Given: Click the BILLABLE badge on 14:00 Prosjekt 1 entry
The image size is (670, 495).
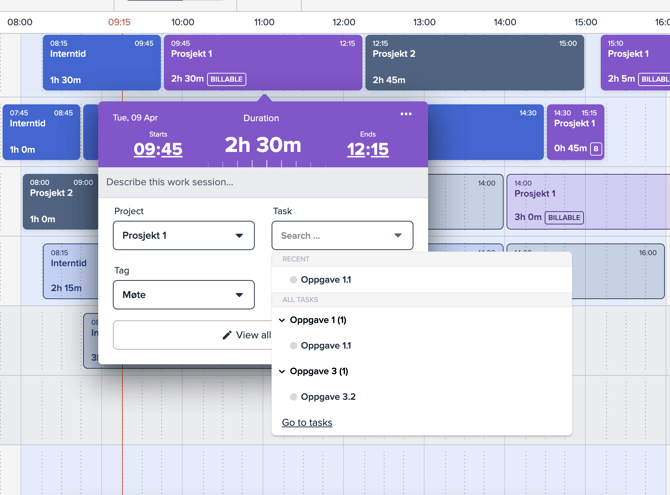Looking at the screenshot, I should coord(564,217).
